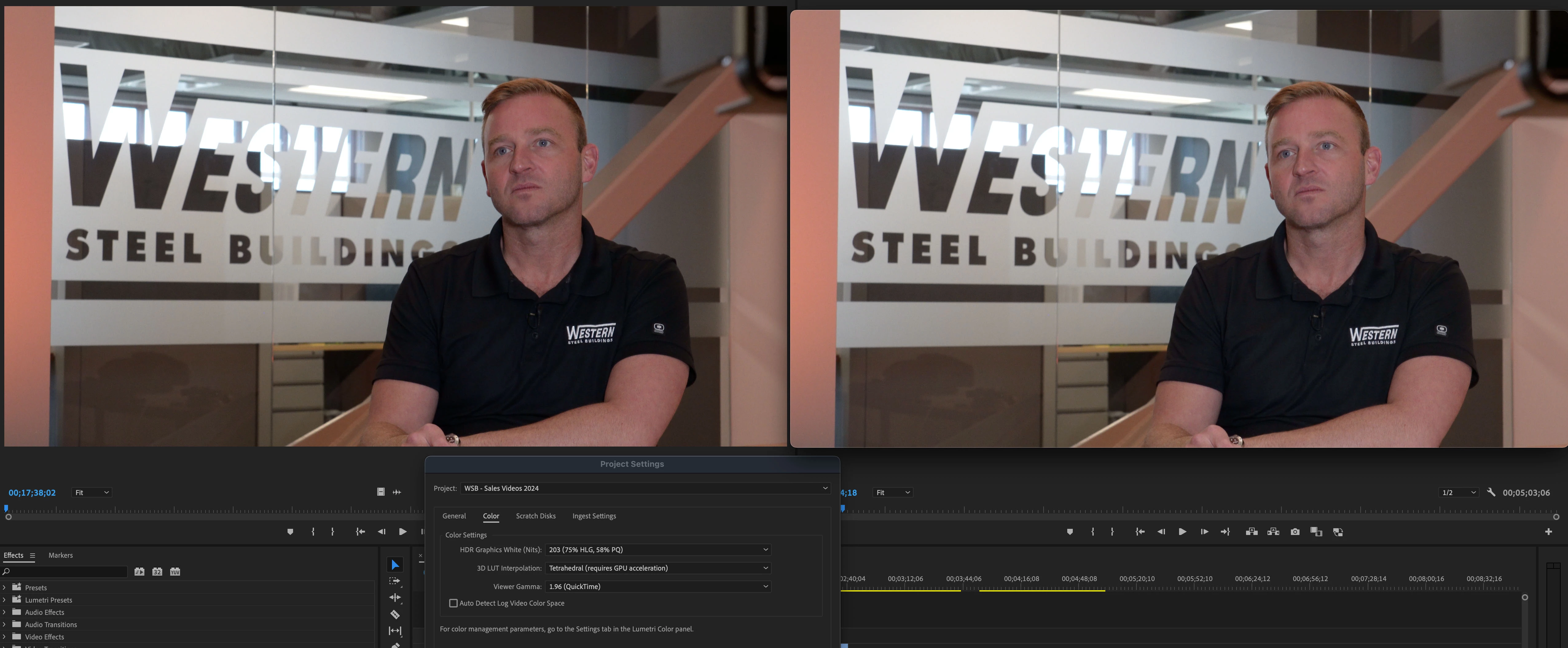Image resolution: width=1568 pixels, height=648 pixels.
Task: Toggle Comparison View in Program Monitor
Action: point(1337,532)
